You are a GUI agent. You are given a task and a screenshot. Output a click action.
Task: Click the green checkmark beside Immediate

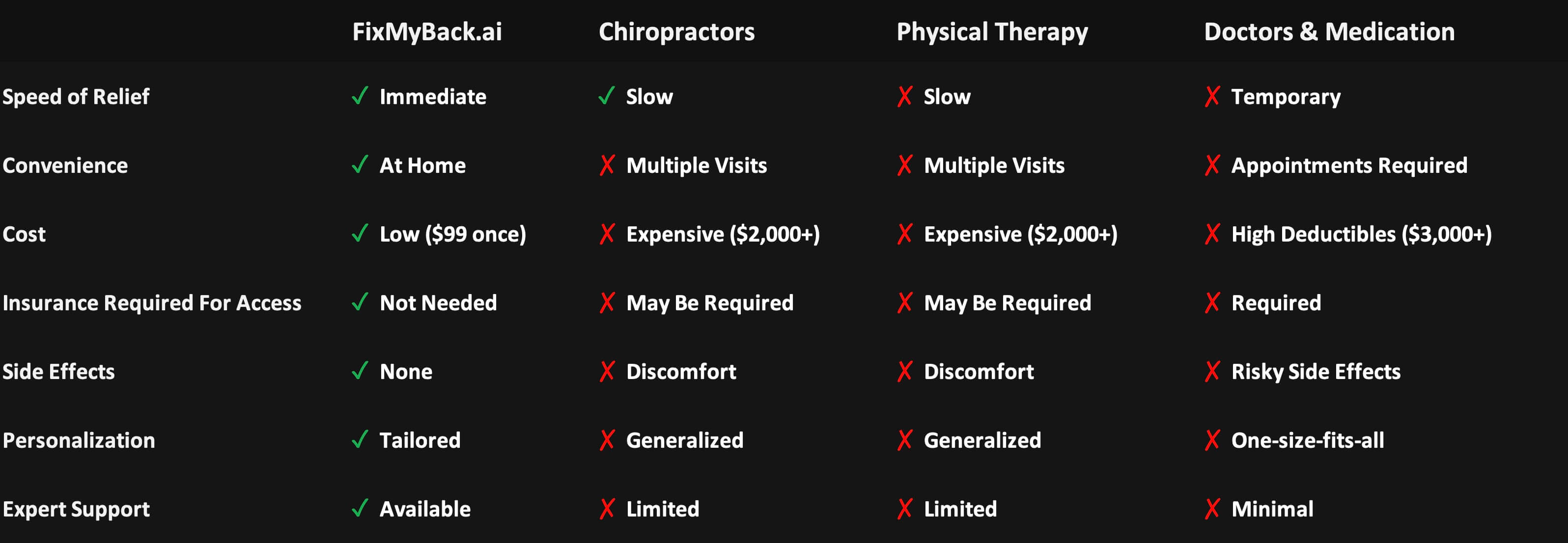[x=361, y=95]
